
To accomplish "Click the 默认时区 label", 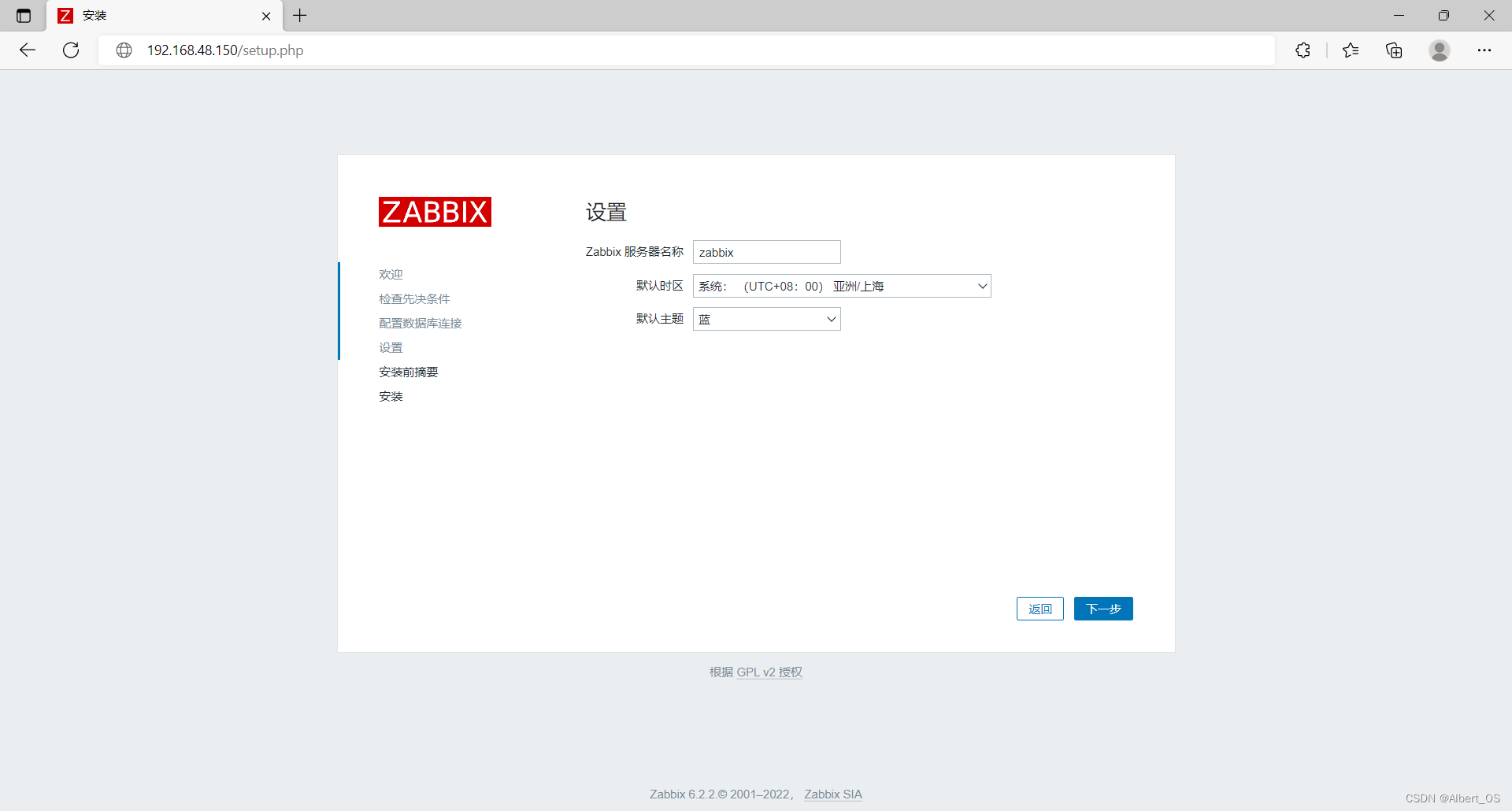I will 660,286.
